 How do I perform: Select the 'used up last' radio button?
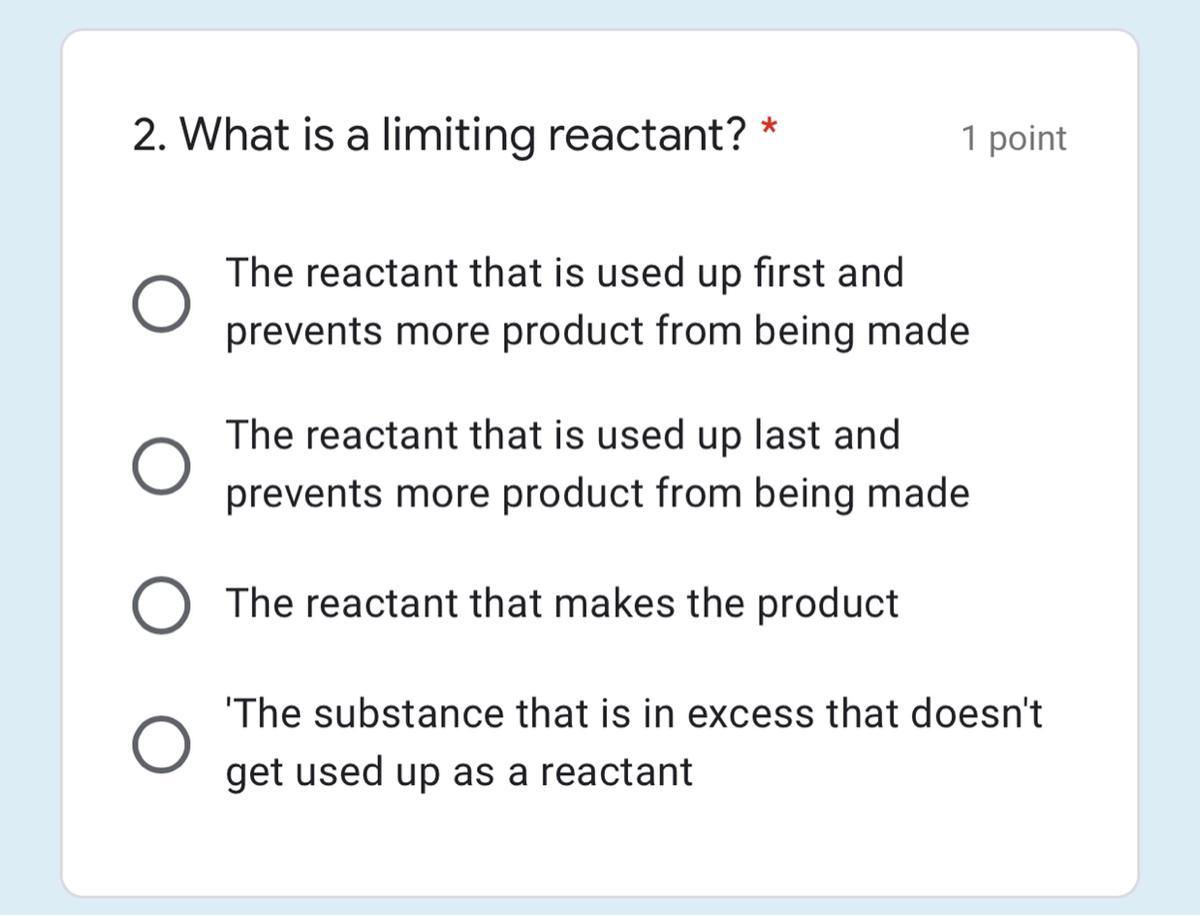point(160,466)
